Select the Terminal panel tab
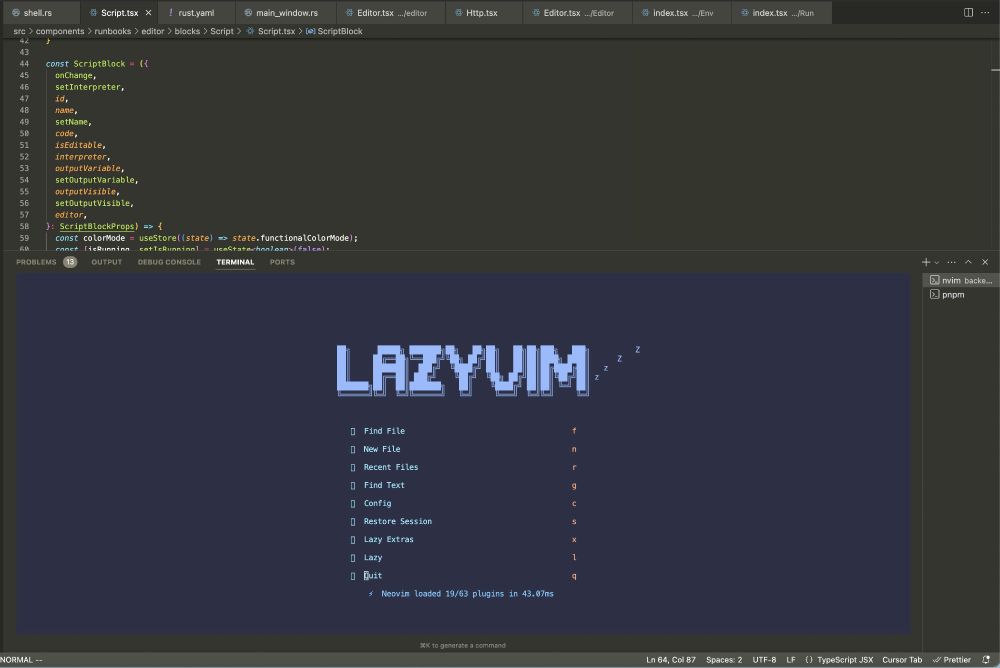1000x668 pixels. point(235,262)
